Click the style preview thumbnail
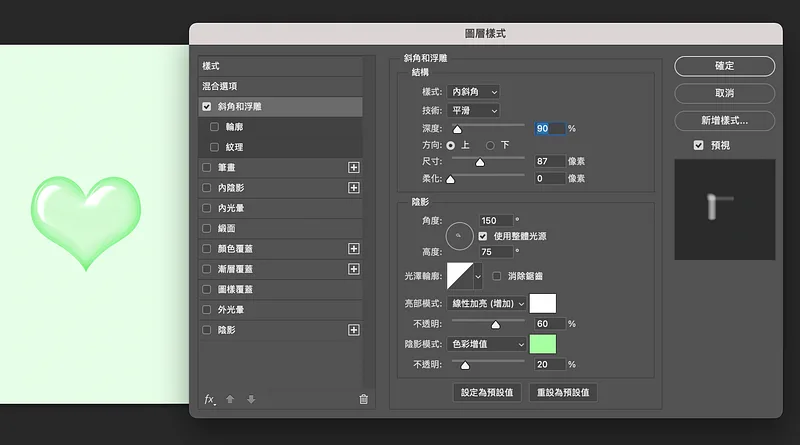800x445 pixels. pyautogui.click(x=724, y=209)
